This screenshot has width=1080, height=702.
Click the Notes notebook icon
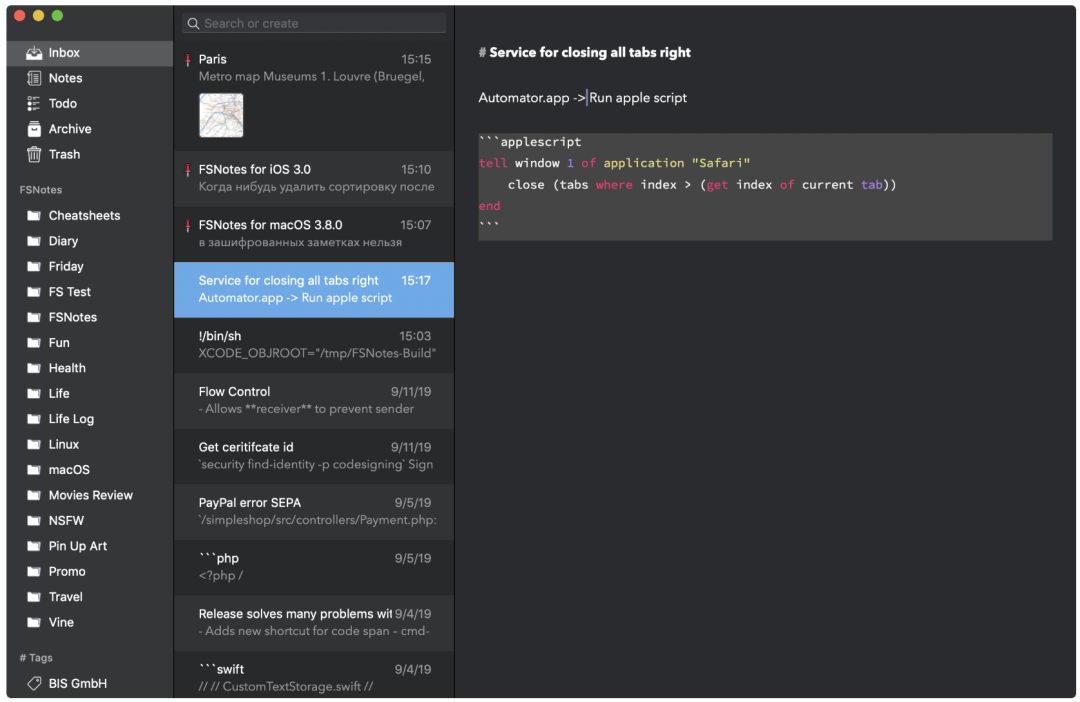34,79
